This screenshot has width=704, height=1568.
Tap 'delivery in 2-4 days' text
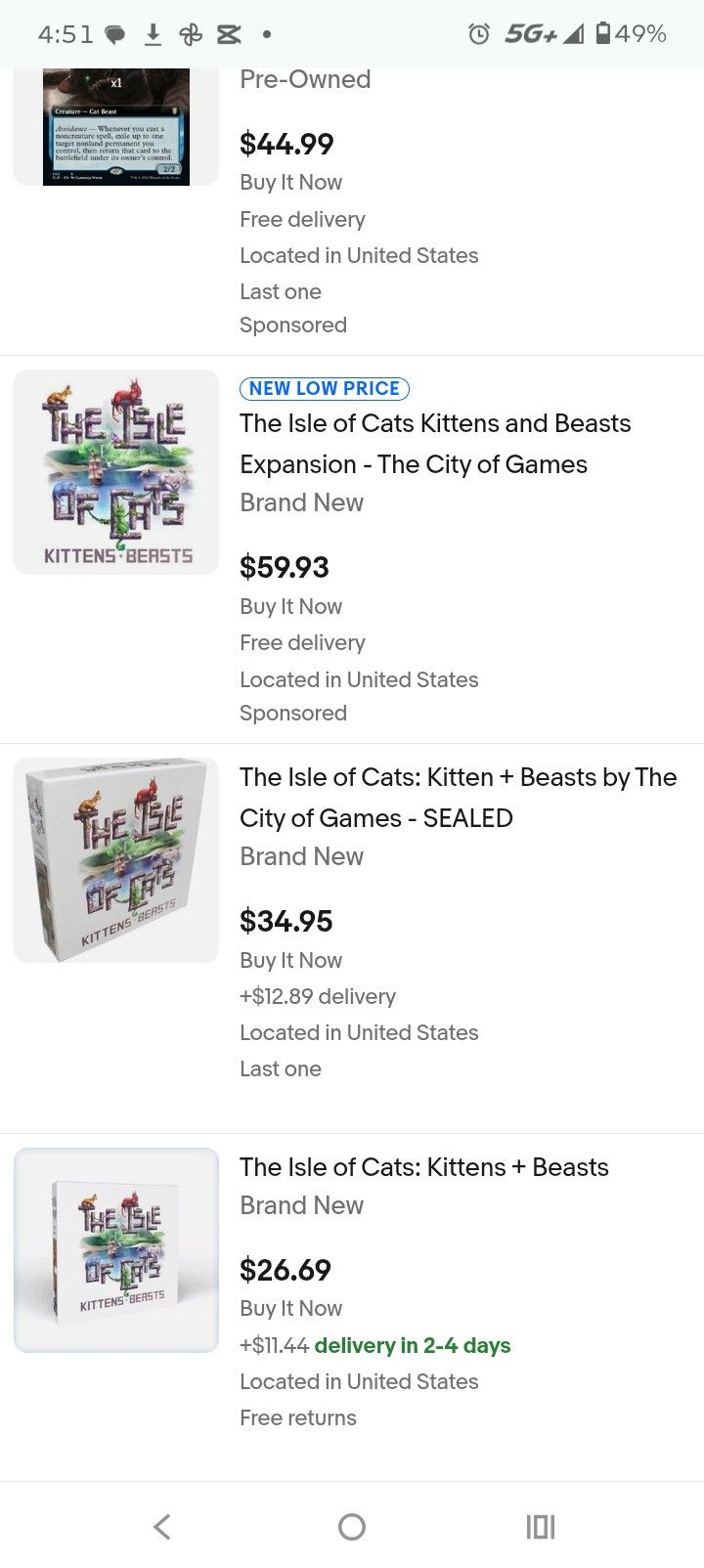coord(413,1345)
